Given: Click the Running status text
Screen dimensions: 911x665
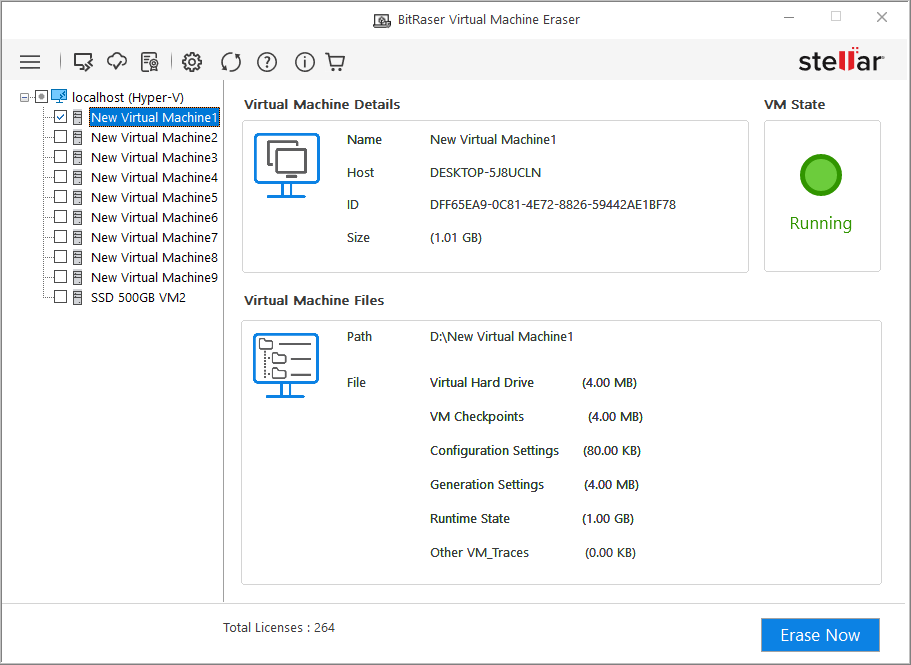Looking at the screenshot, I should coord(820,224).
